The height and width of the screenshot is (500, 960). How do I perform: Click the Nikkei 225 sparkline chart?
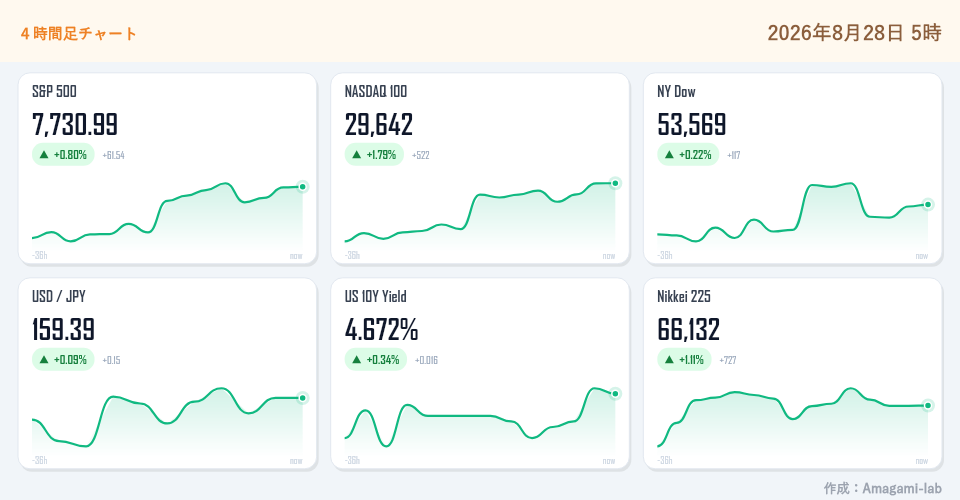pos(793,420)
